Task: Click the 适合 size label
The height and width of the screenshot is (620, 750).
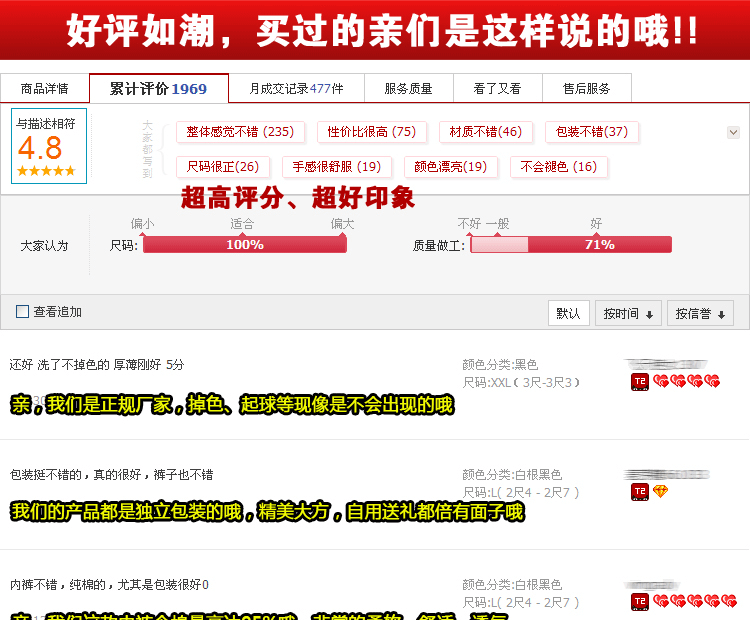Action: [242, 223]
